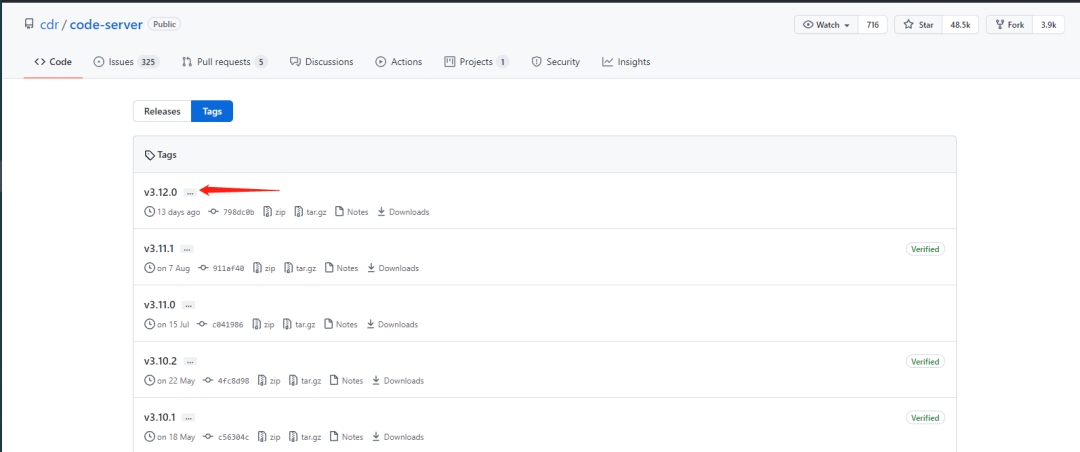Open Downloads for v3.11.1
This screenshot has width=1080, height=452.
coord(393,268)
